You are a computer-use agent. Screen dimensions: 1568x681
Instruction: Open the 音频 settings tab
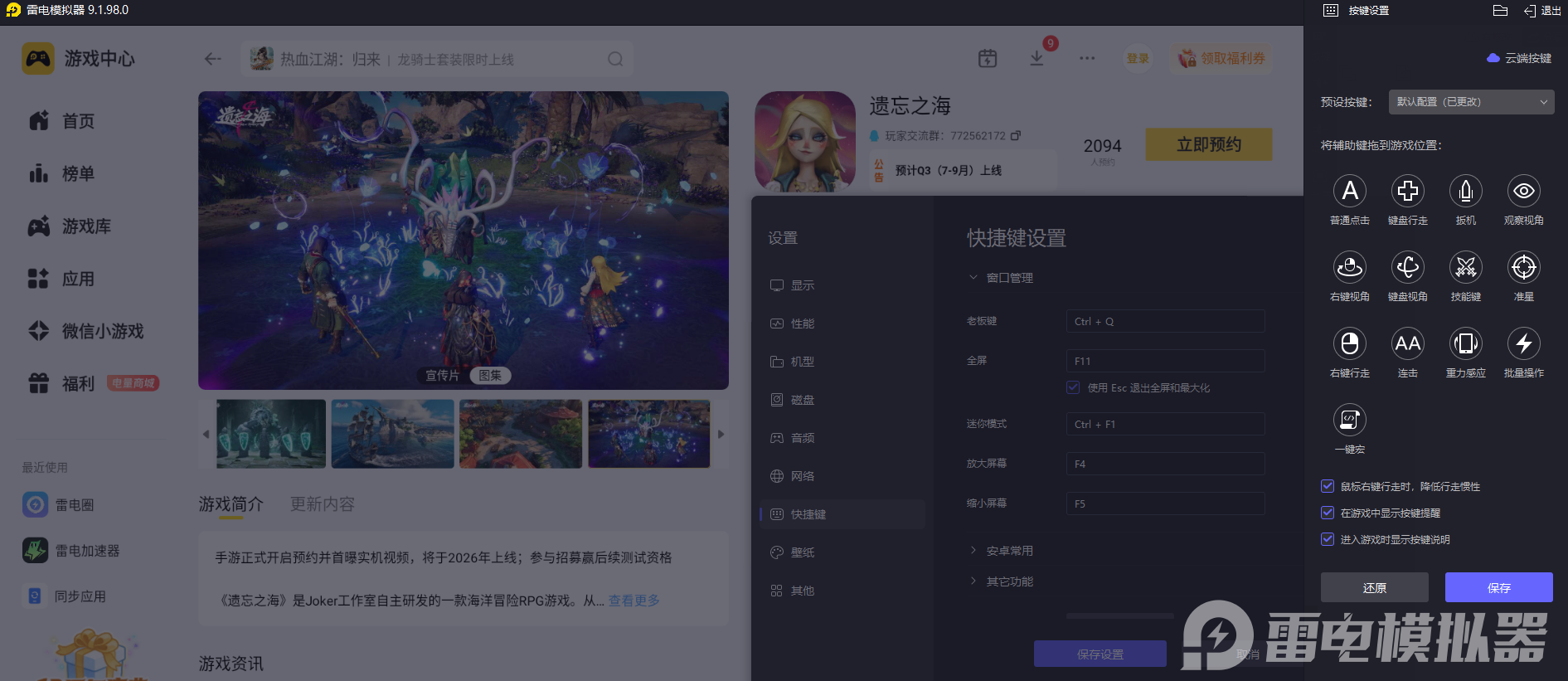pos(842,438)
